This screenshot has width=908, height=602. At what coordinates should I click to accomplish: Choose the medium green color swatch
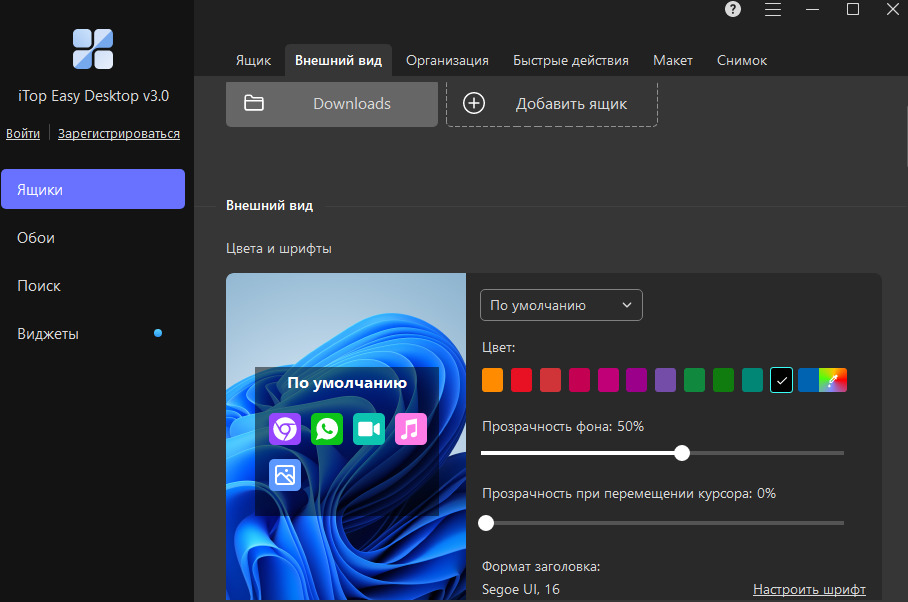pos(694,380)
